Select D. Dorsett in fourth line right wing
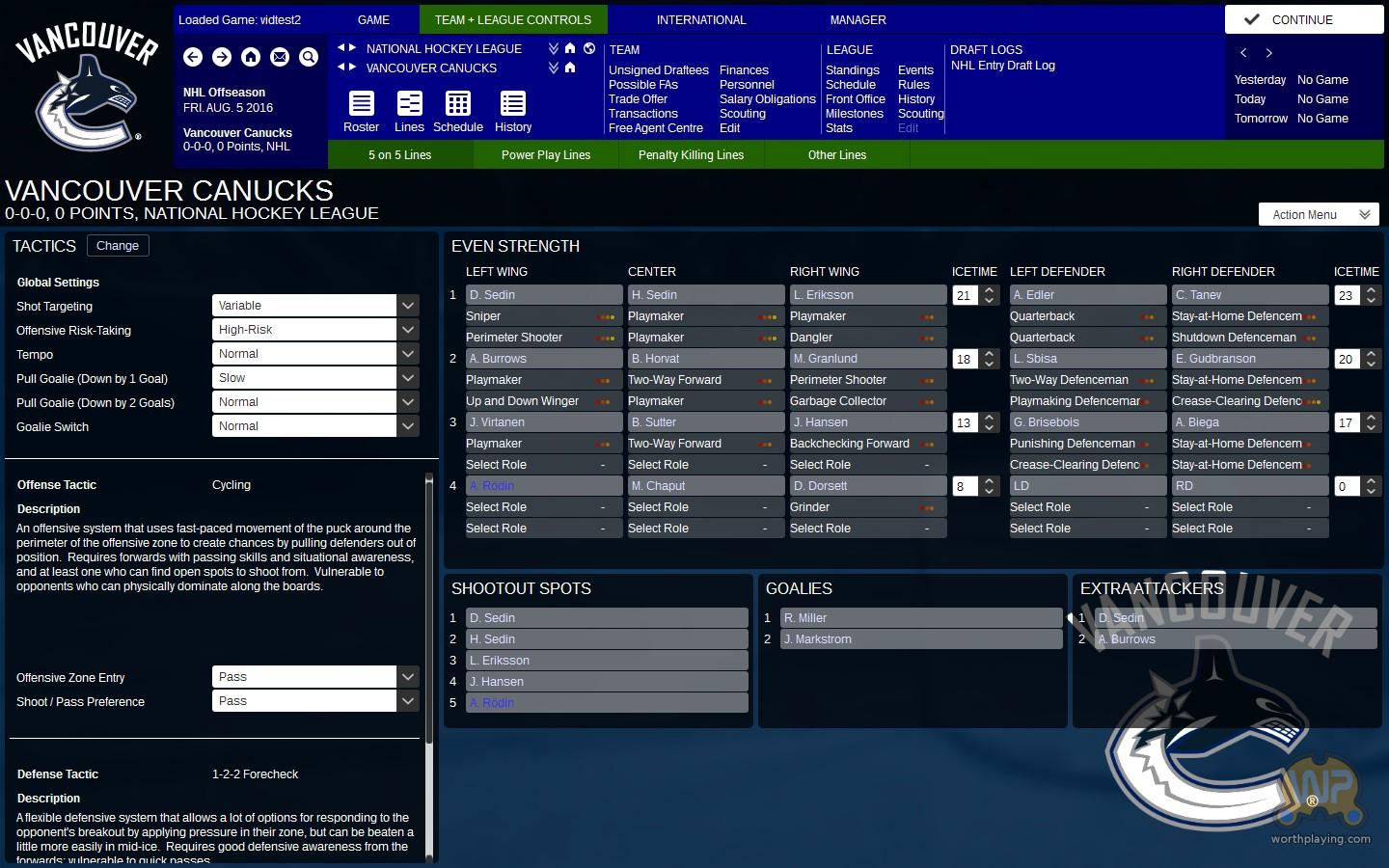This screenshot has height=868, width=1389. click(x=866, y=486)
